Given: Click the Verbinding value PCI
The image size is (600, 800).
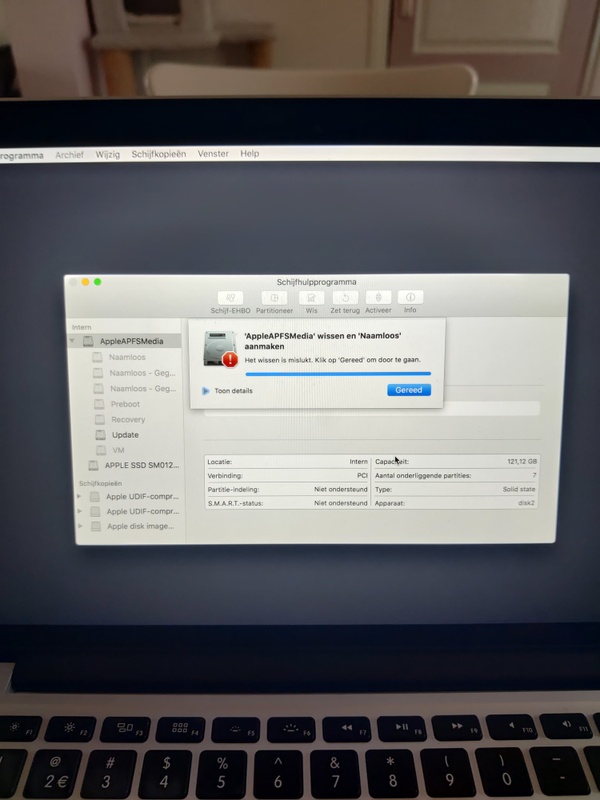Looking at the screenshot, I should coord(362,476).
